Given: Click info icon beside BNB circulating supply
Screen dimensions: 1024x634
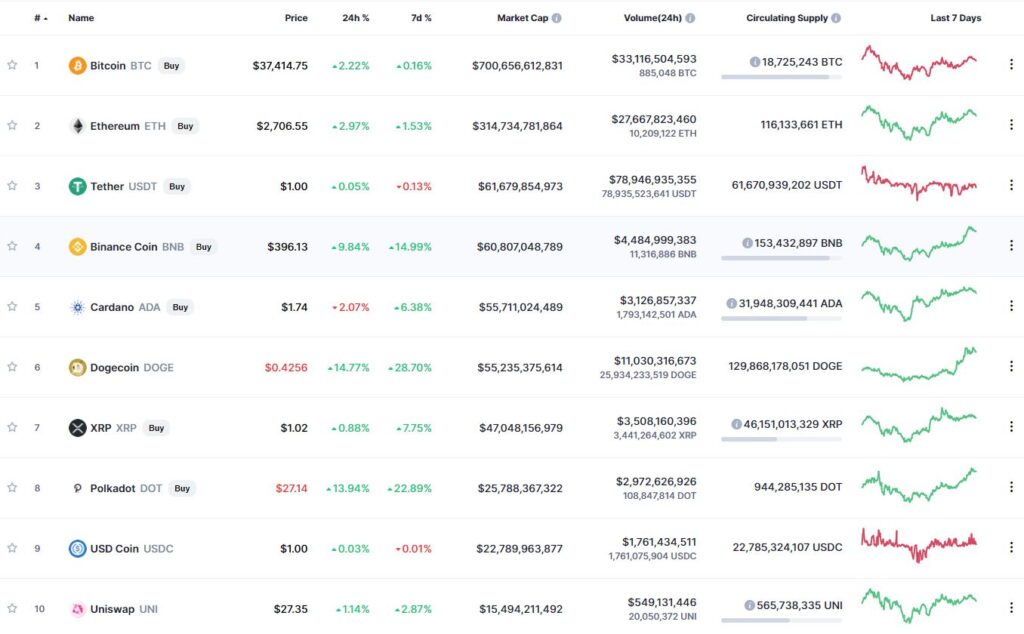Looking at the screenshot, I should pos(747,243).
